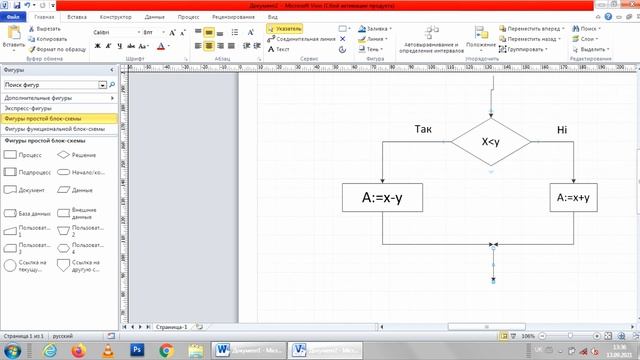Click Auto Align & Space (Автовыравнивание) button
Screen dimensions: 640x360
[x=431, y=40]
